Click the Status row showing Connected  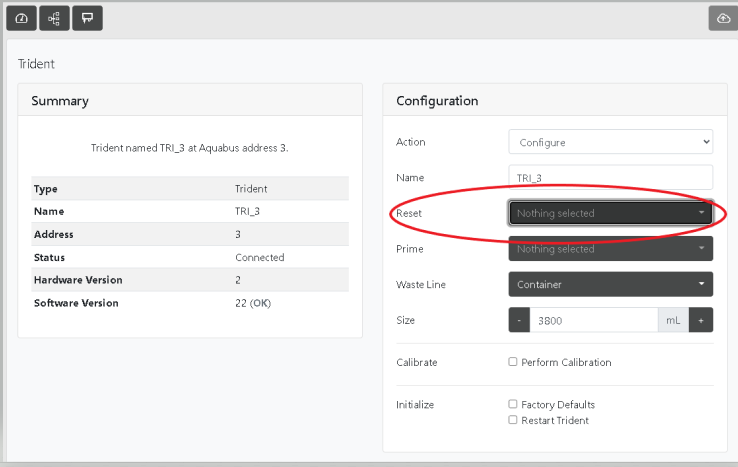(190, 257)
